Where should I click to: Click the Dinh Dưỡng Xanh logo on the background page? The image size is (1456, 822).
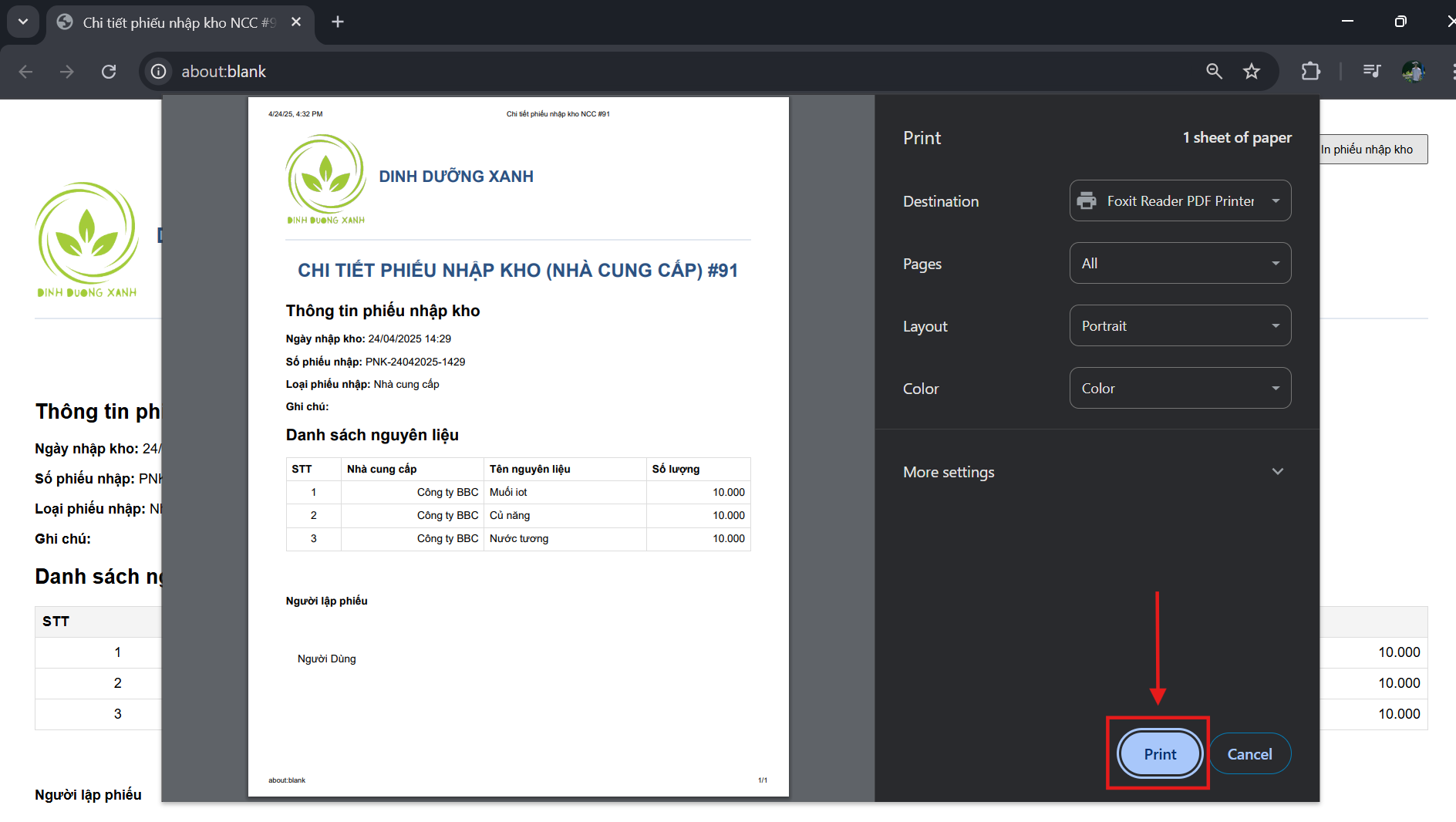pyautogui.click(x=87, y=240)
